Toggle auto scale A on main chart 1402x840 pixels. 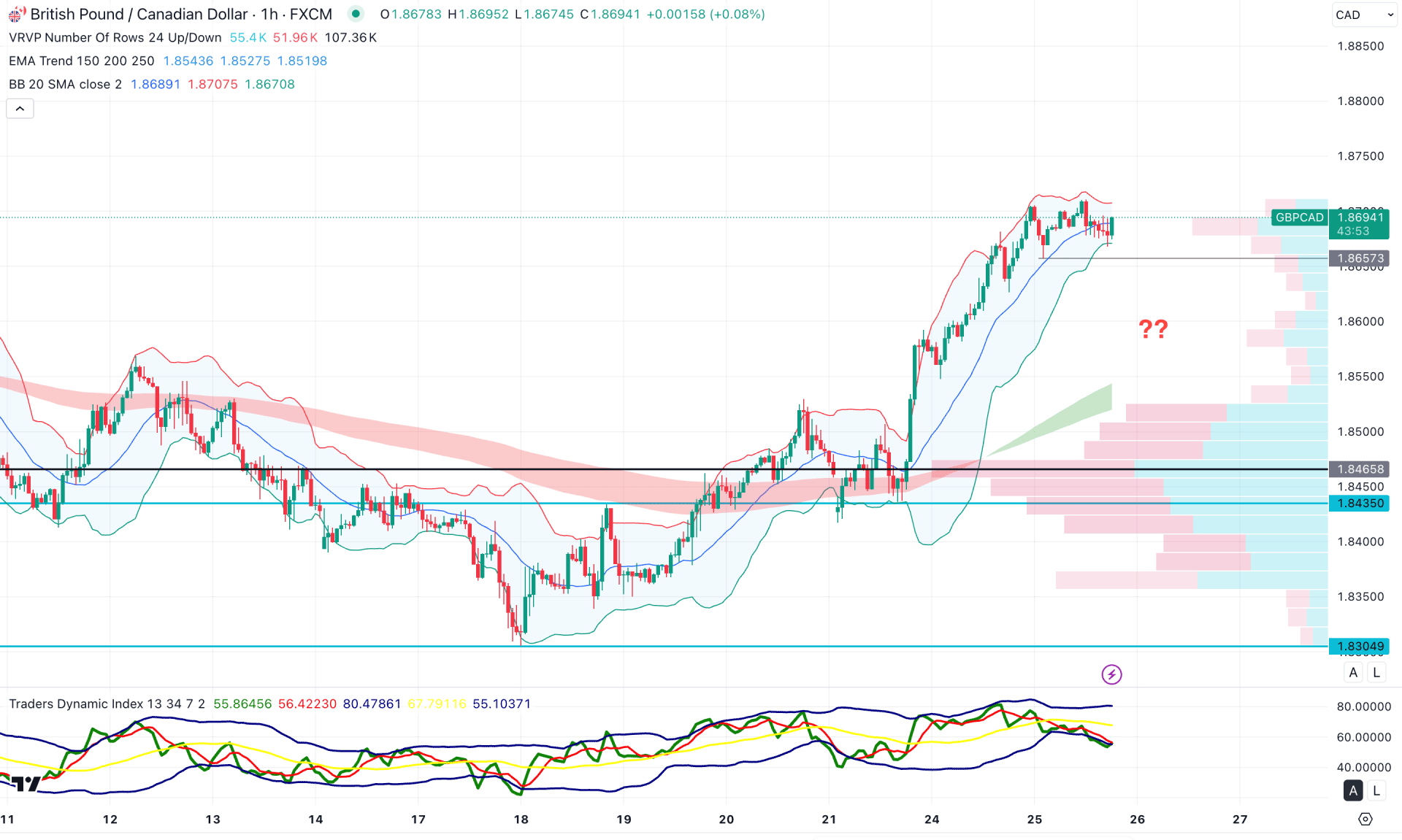(x=1353, y=673)
